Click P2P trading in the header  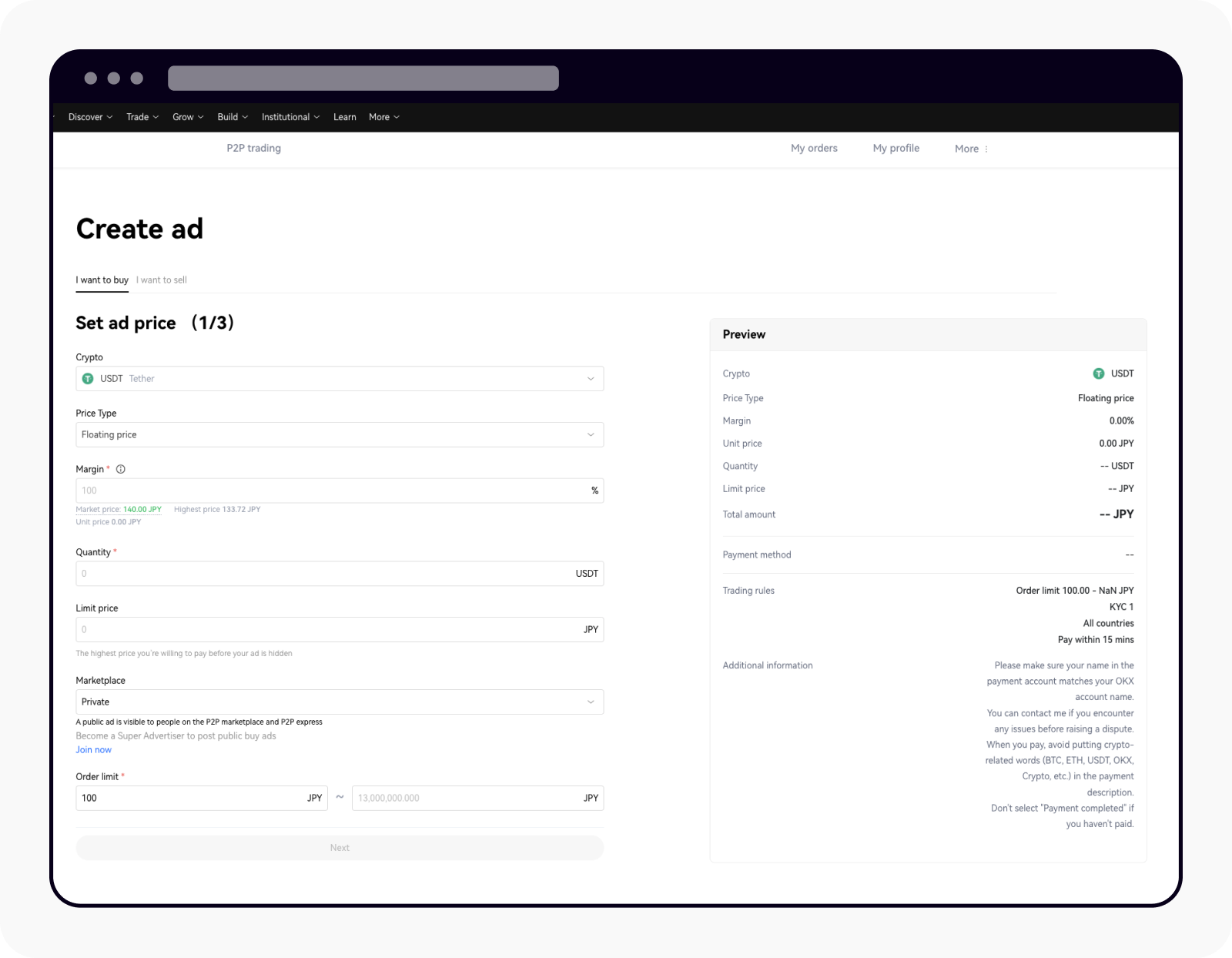253,148
